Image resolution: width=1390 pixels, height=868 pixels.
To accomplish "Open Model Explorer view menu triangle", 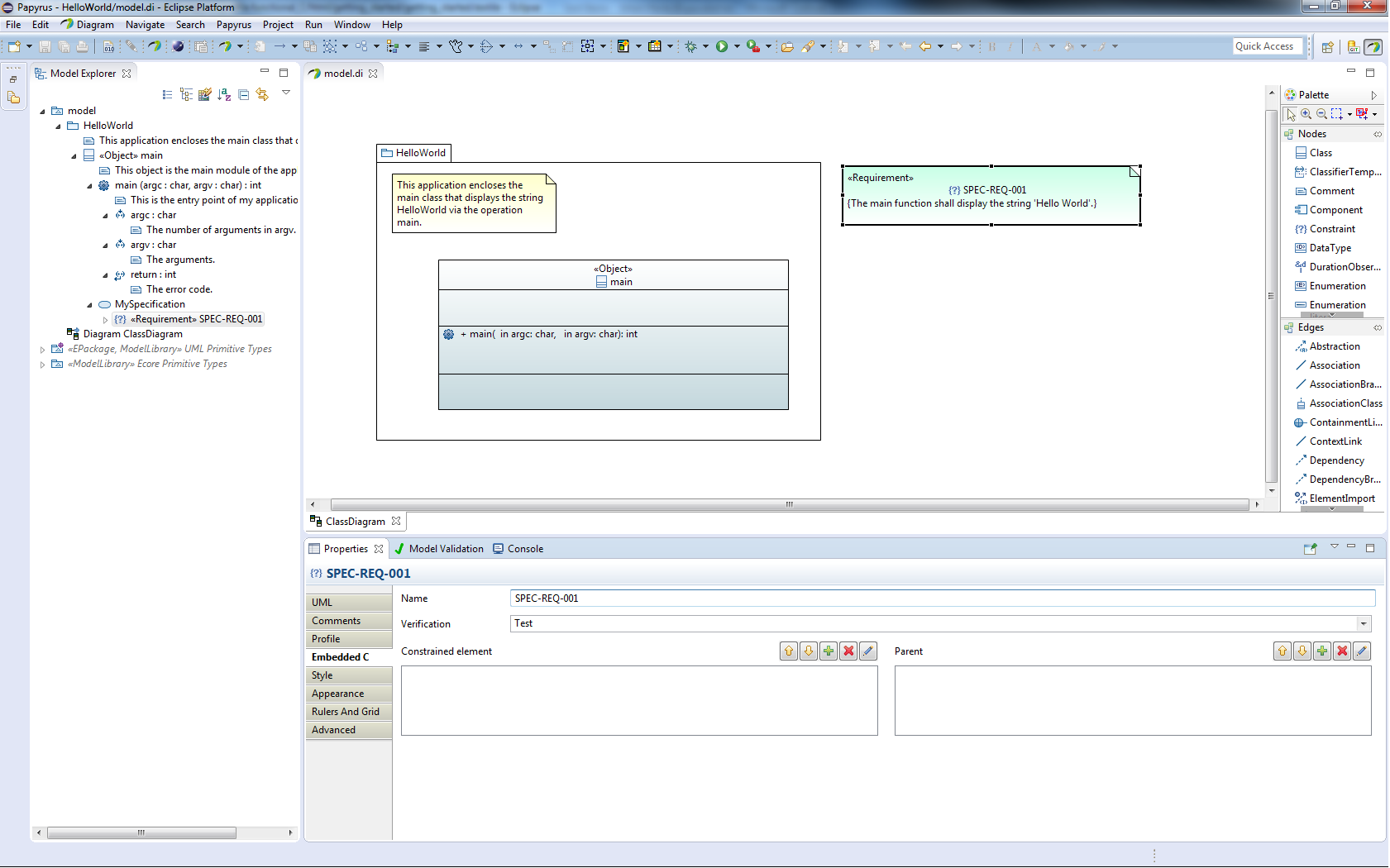I will coord(286,93).
